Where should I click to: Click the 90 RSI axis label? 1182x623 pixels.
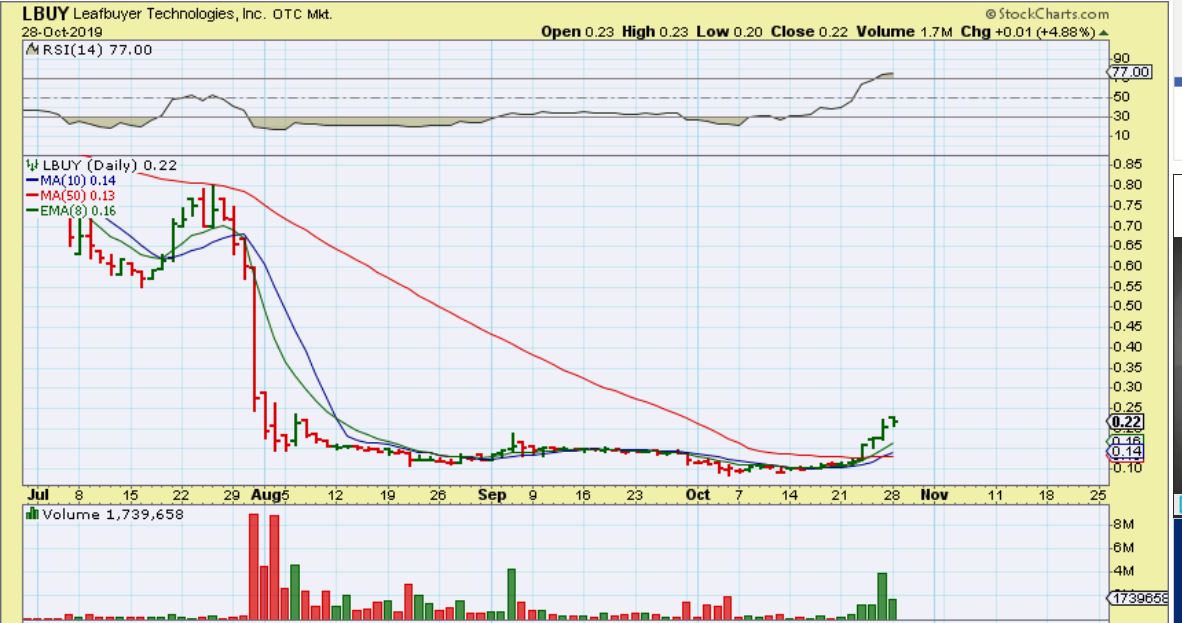(1121, 58)
